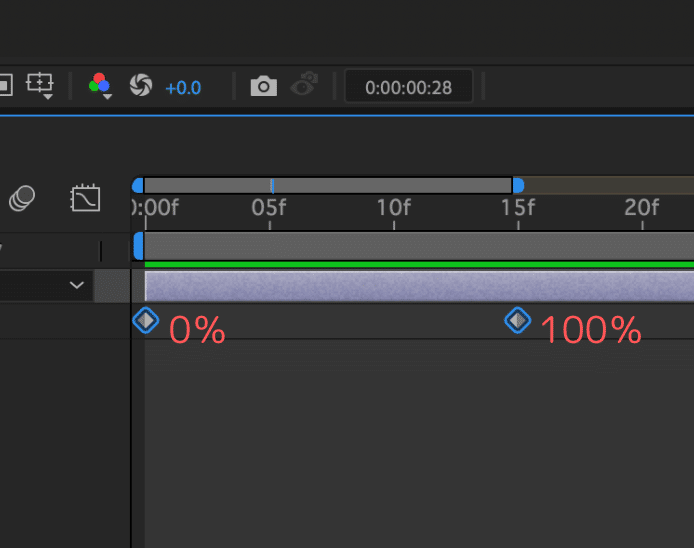
Task: Open the RGB show channel menu
Action: coord(99,86)
